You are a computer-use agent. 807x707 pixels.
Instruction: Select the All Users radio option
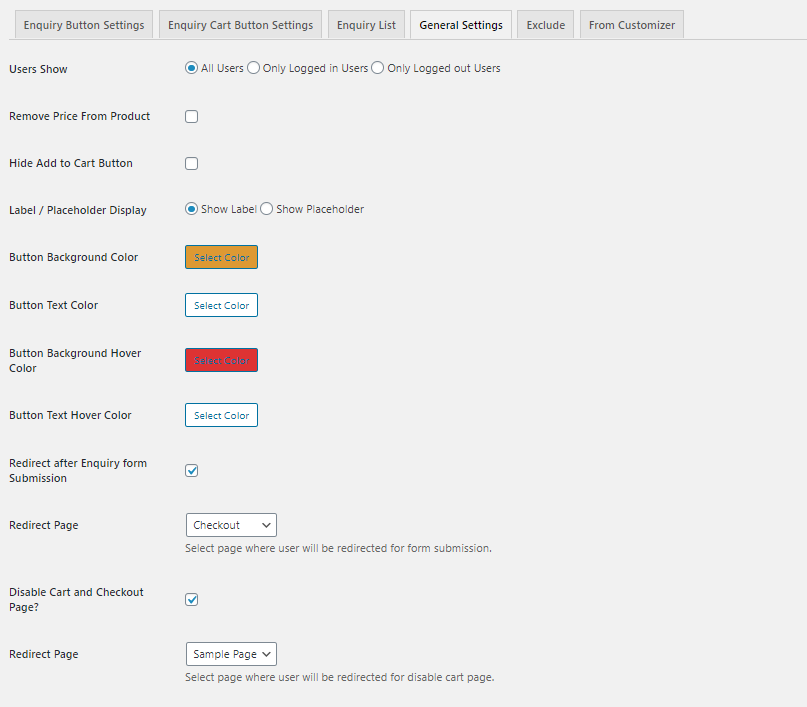click(x=189, y=68)
